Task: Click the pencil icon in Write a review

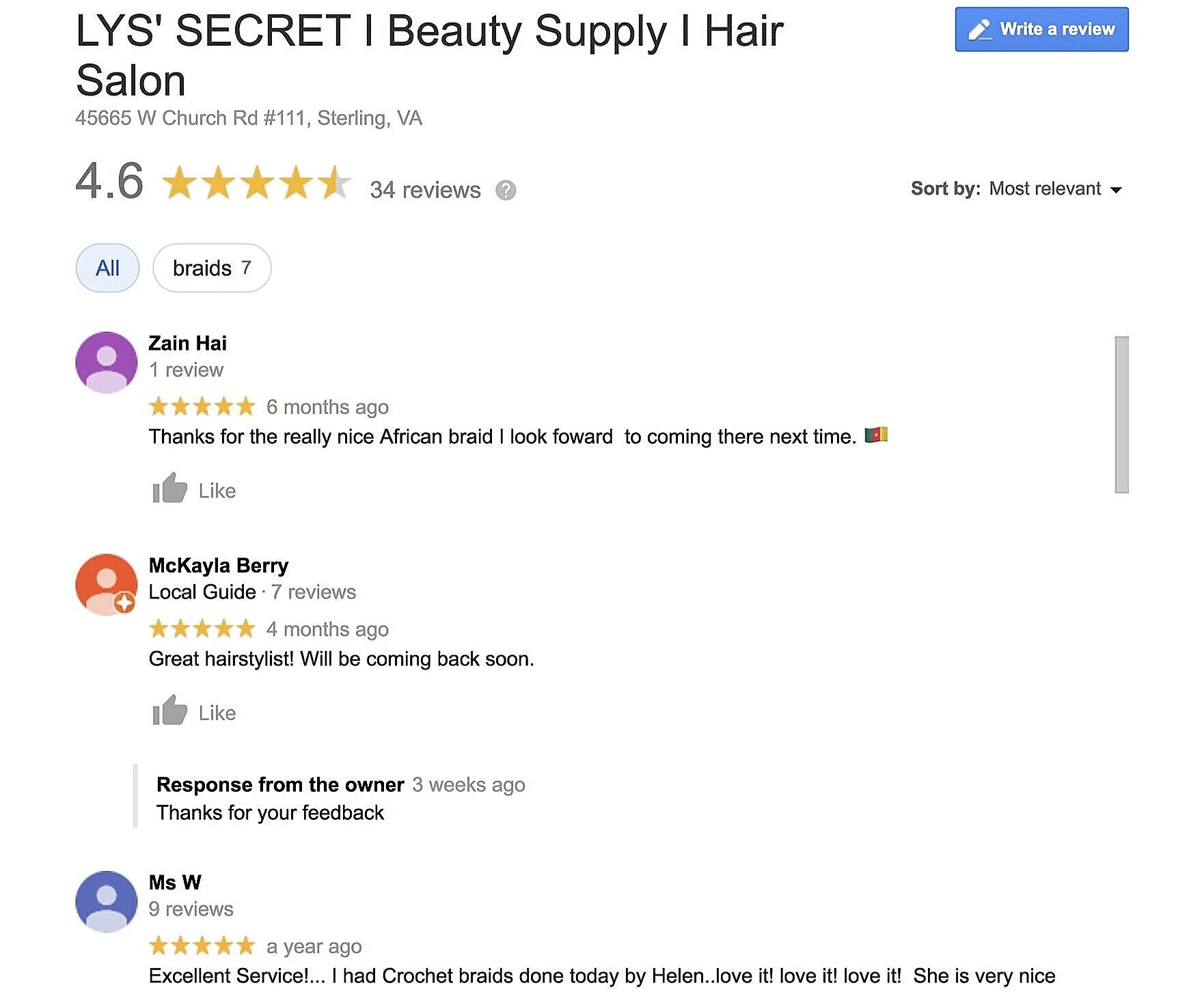Action: (x=981, y=29)
